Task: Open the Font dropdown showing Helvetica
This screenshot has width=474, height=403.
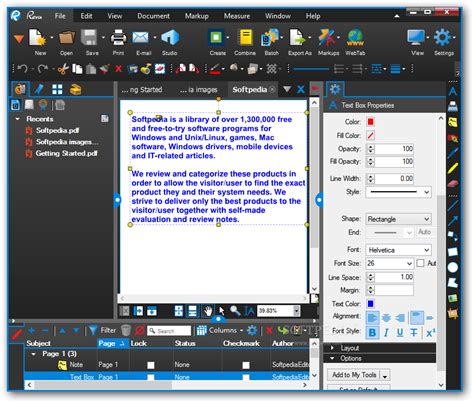Action: (398, 250)
